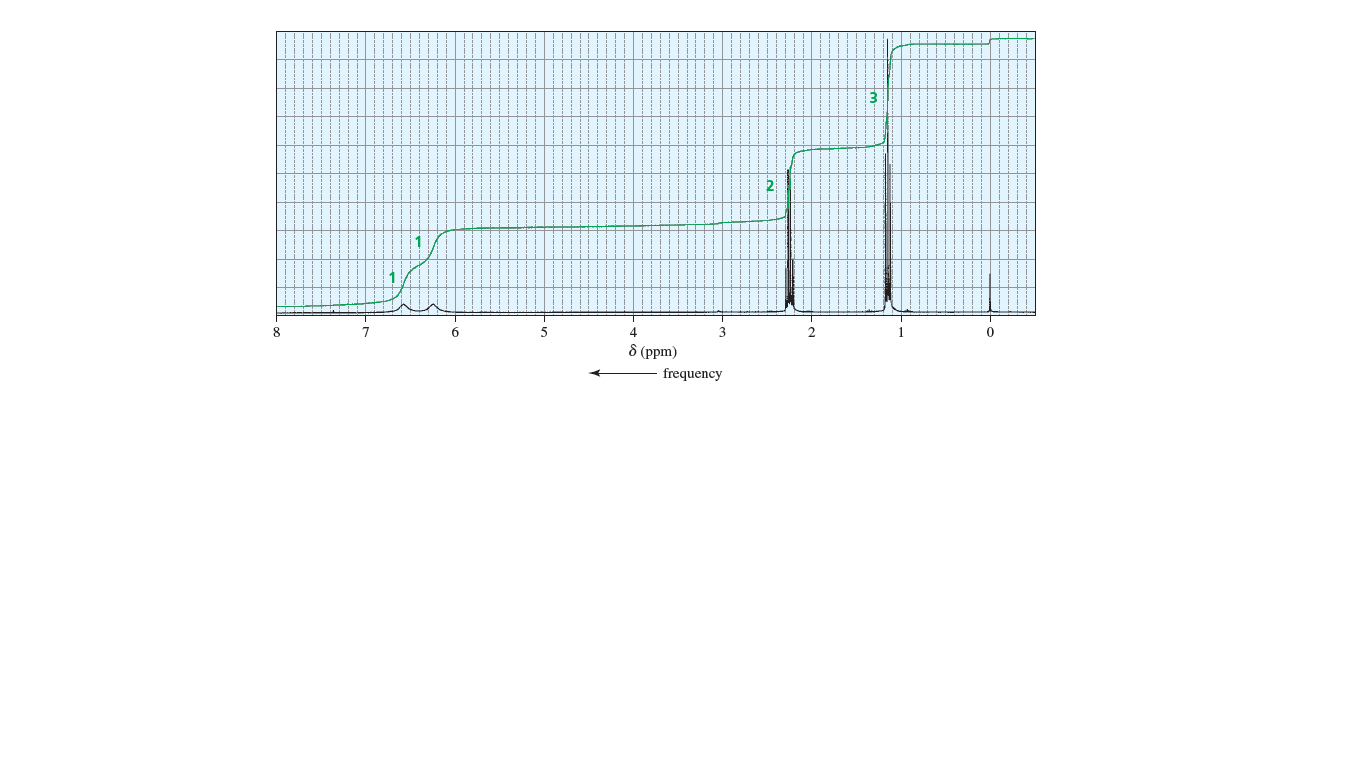Viewport: 1366px width, 768px height.
Task: Click the δ (ppm) axis title
Action: tap(653, 351)
